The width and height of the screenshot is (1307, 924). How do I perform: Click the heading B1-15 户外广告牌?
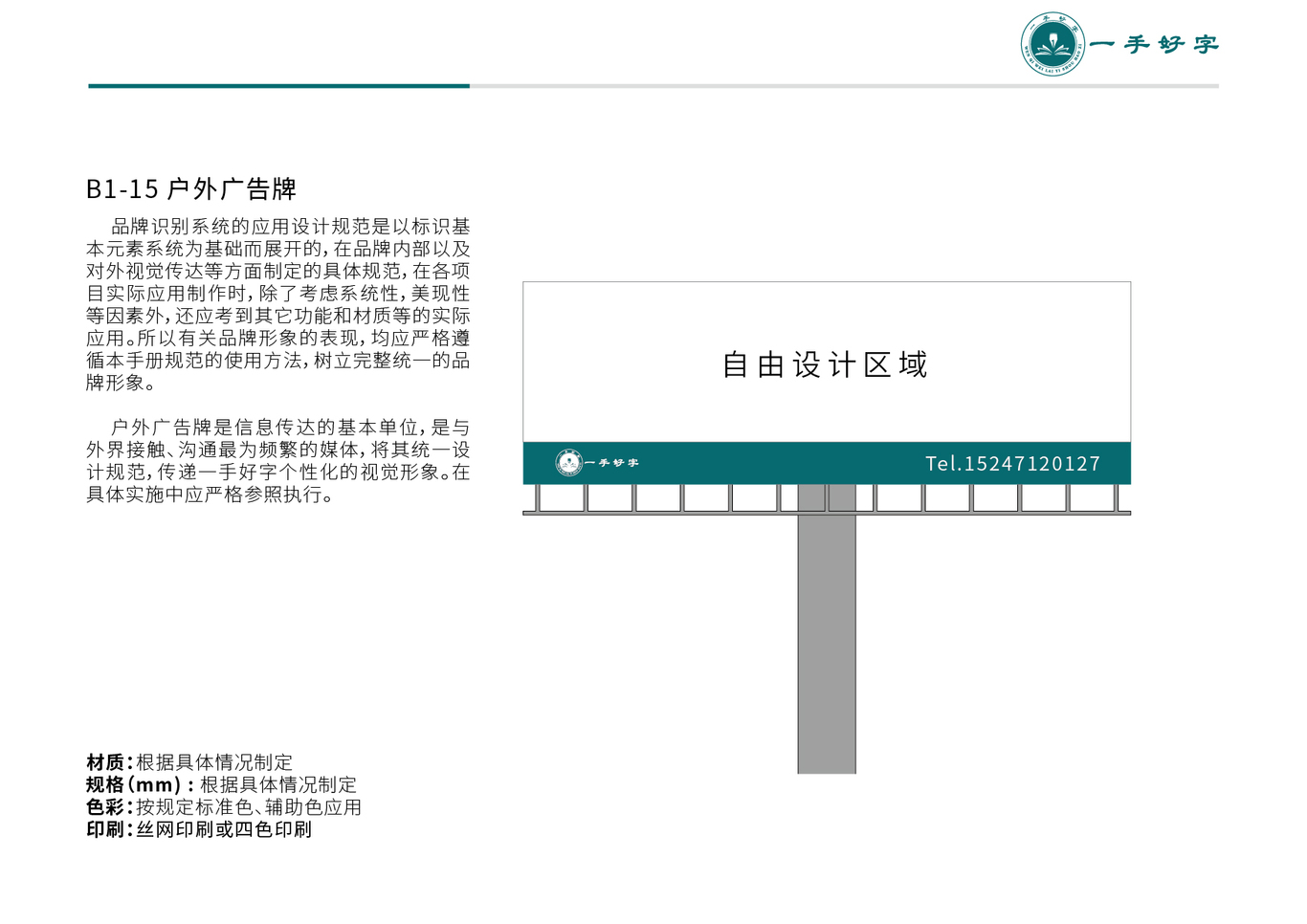(x=191, y=188)
